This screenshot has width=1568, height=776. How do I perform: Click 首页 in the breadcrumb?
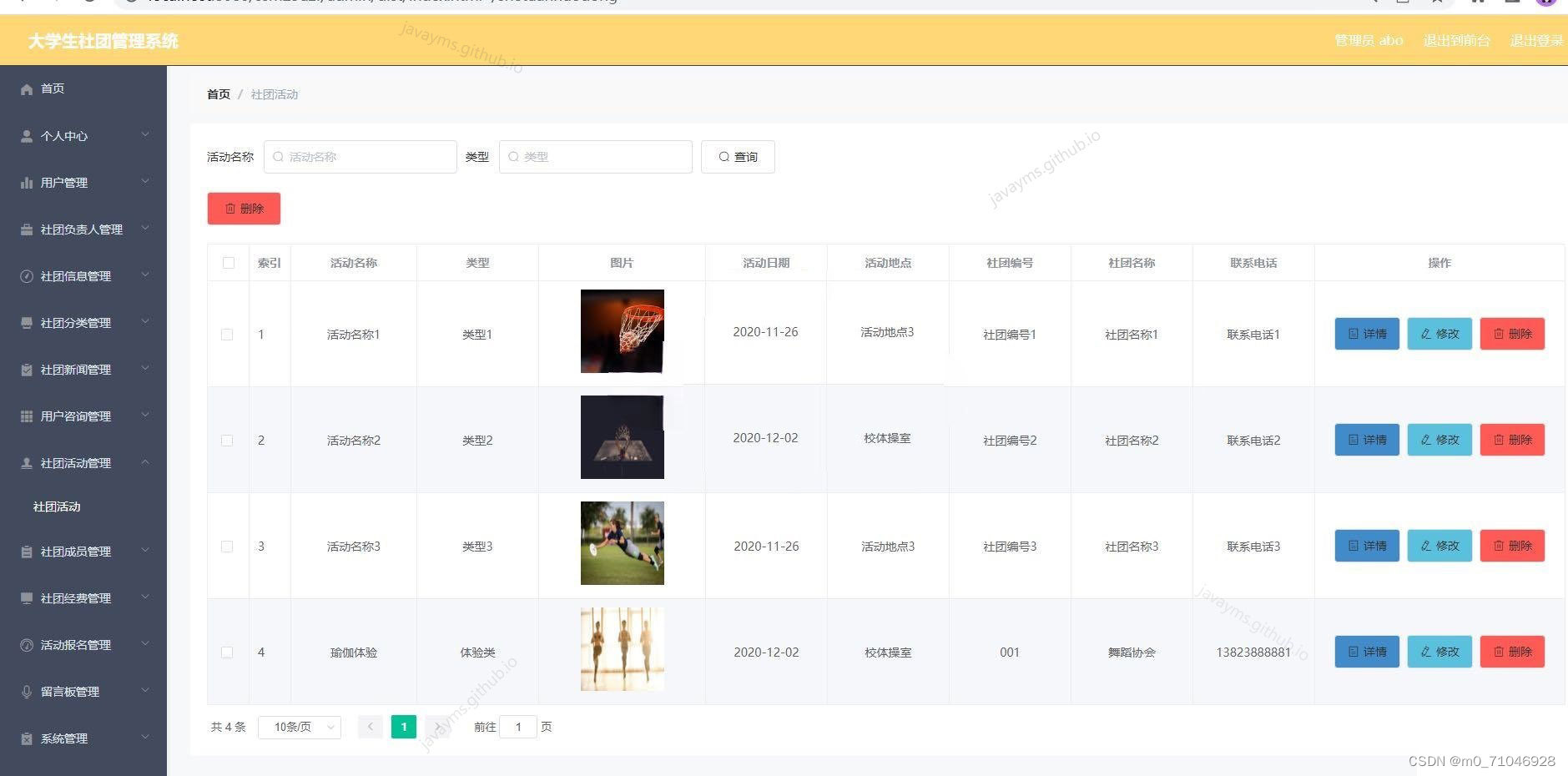tap(219, 94)
